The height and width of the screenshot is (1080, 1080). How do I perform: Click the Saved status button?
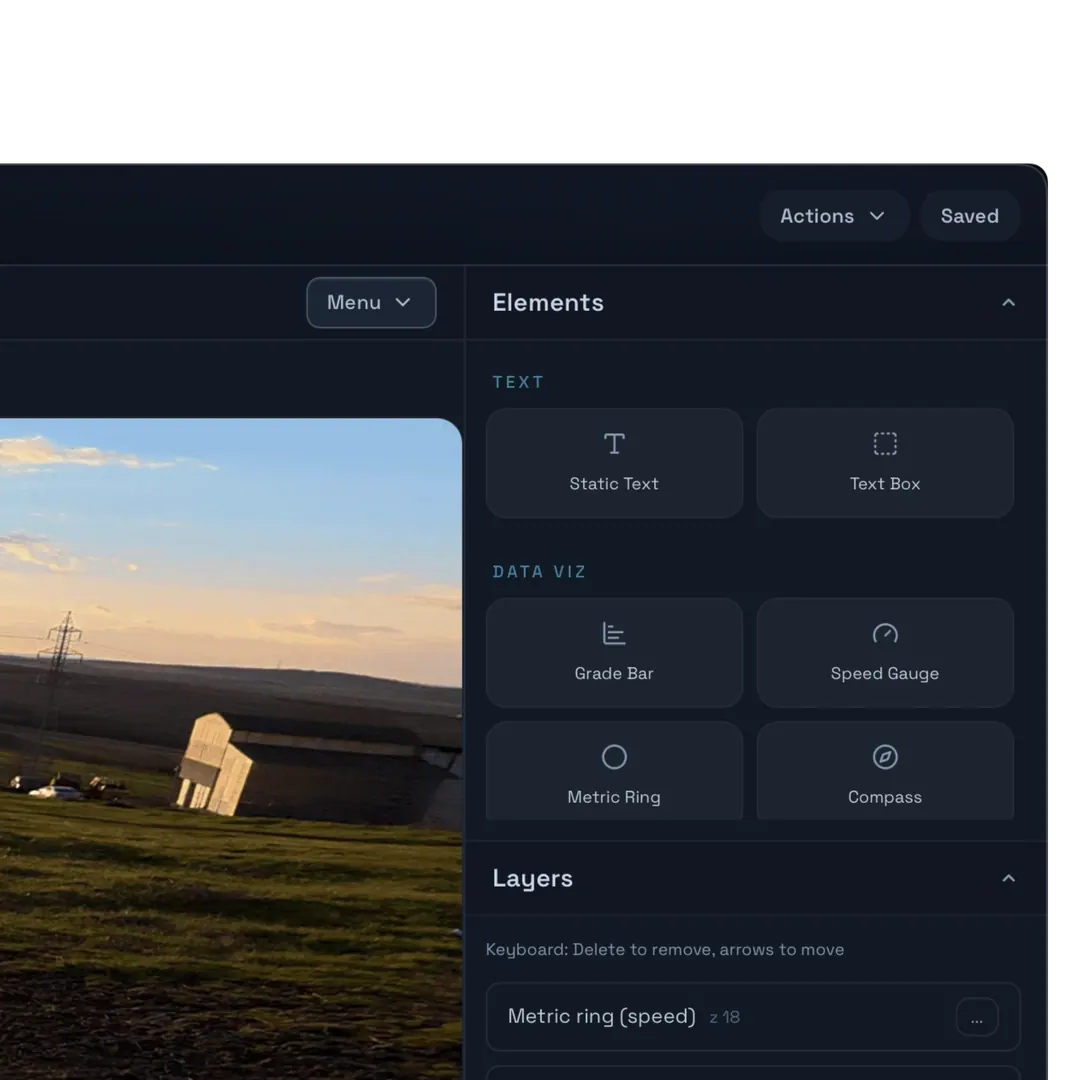969,216
